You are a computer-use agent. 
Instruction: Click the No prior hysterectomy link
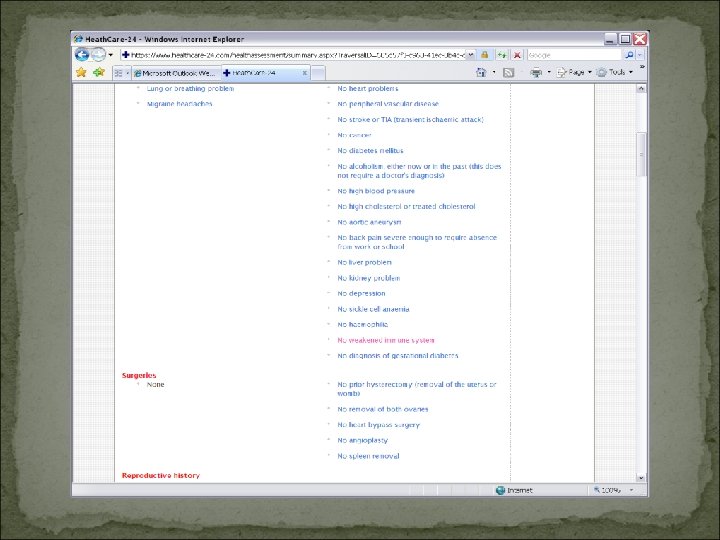[x=417, y=389]
